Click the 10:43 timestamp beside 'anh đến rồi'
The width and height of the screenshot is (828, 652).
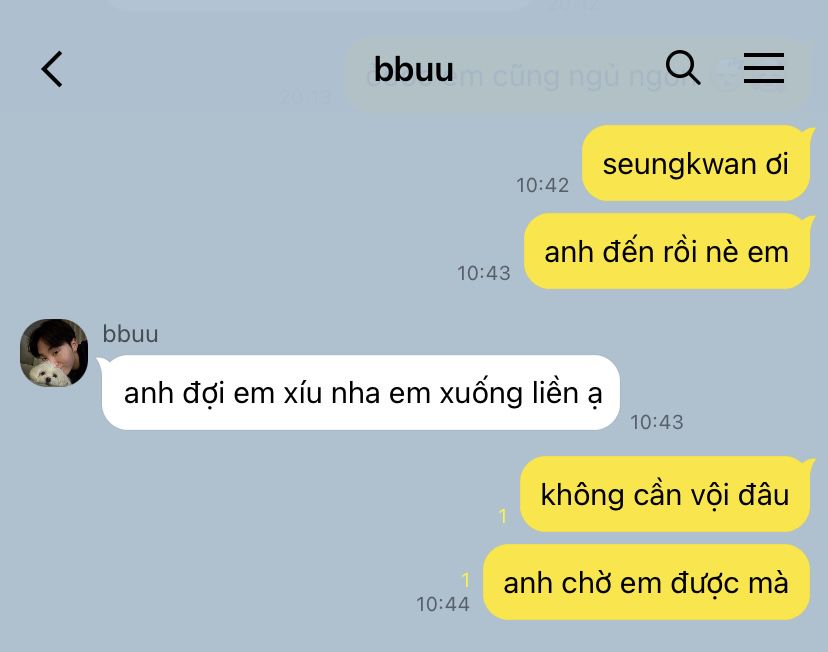(x=484, y=273)
